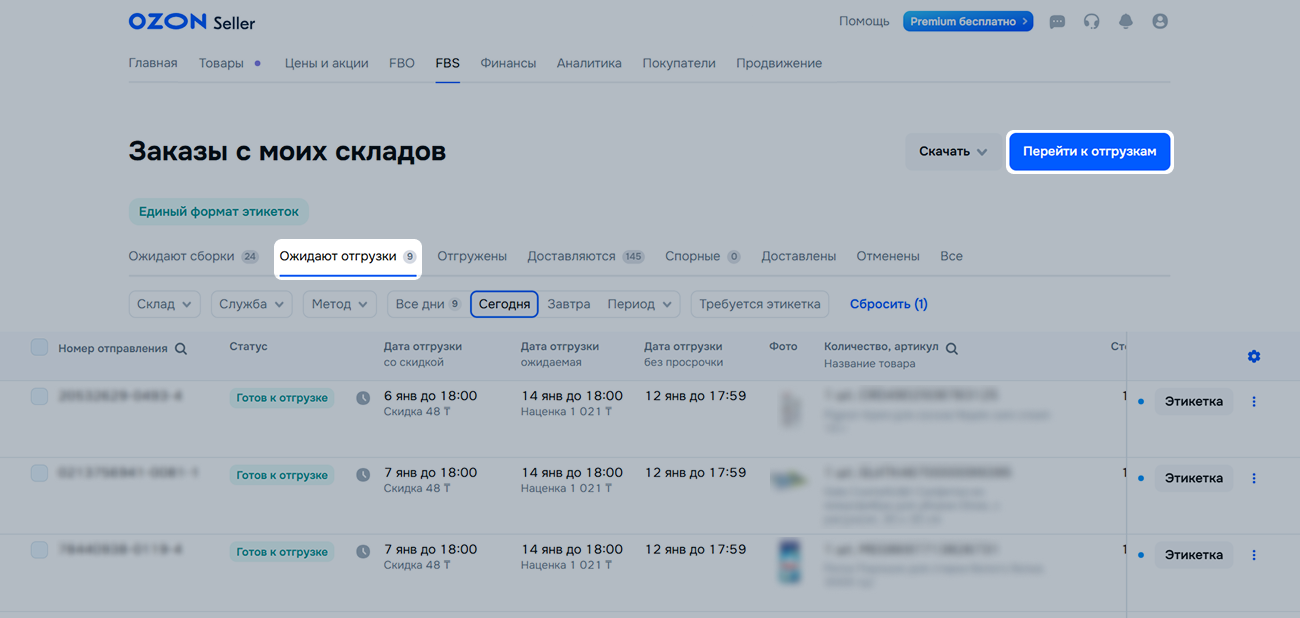The image size is (1300, 618).
Task: Search by shipment number magnifier icon
Action: 181,349
